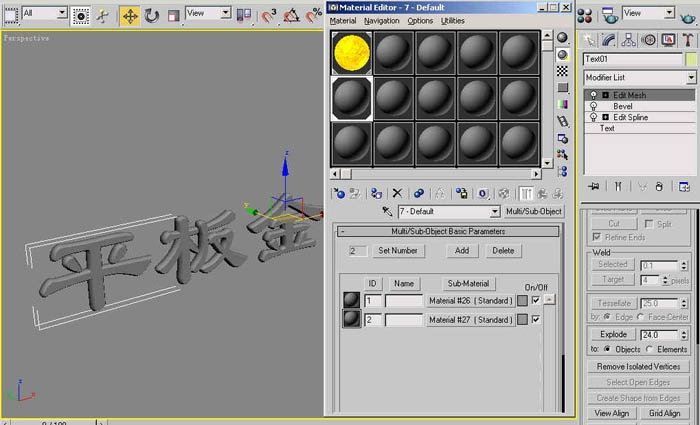
Task: Toggle Bevel modifier lightbulb
Action: coord(593,106)
